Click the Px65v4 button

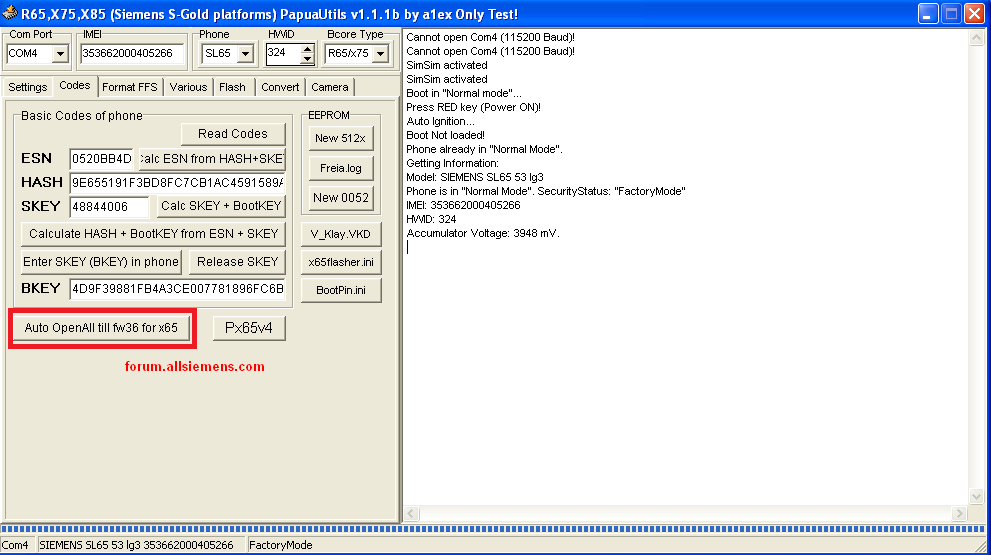(249, 328)
